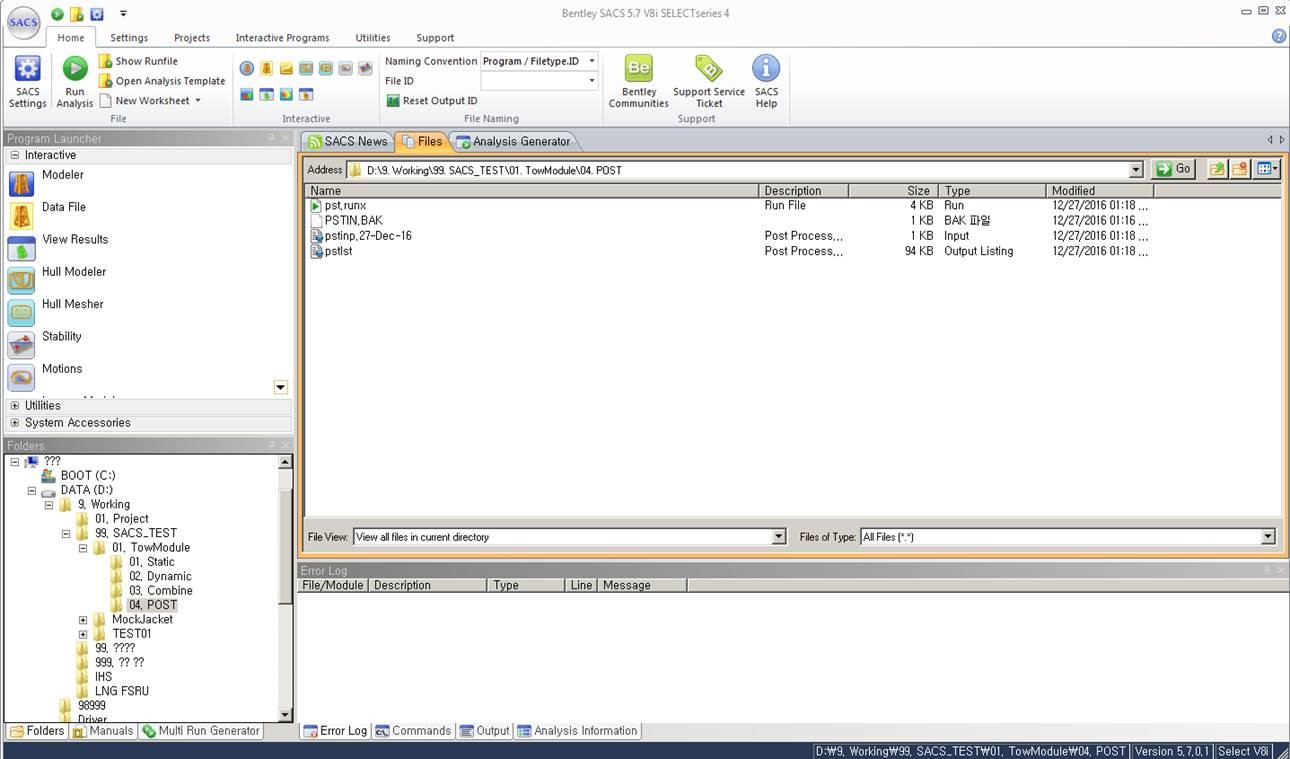
Task: Open the Address path dropdown
Action: 1136,170
